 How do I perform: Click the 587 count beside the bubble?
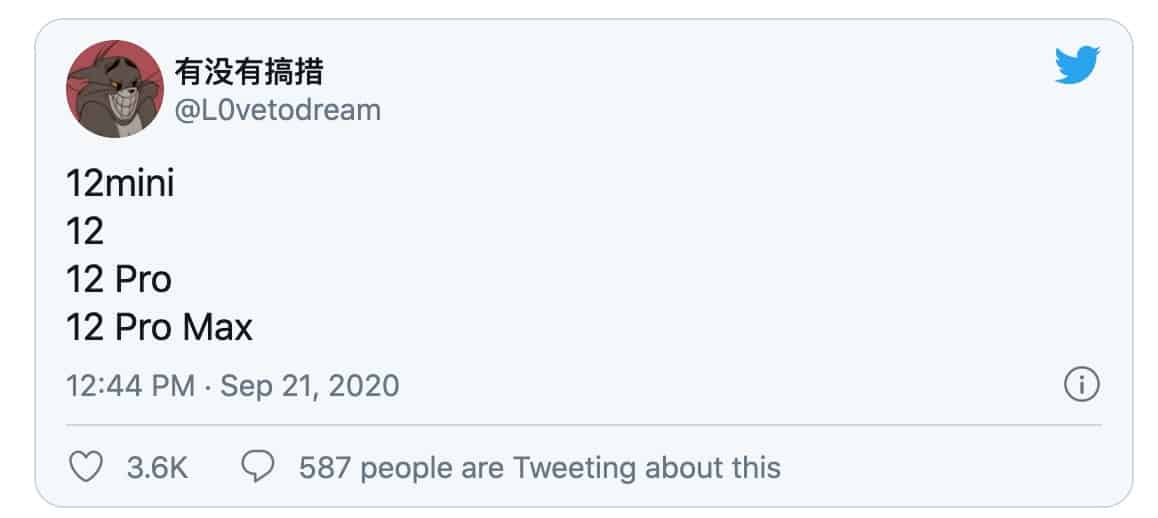(324, 467)
